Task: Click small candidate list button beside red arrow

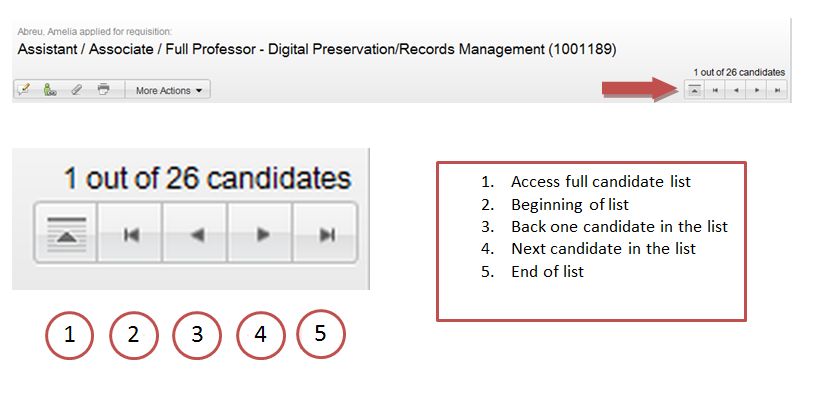Action: [x=694, y=90]
